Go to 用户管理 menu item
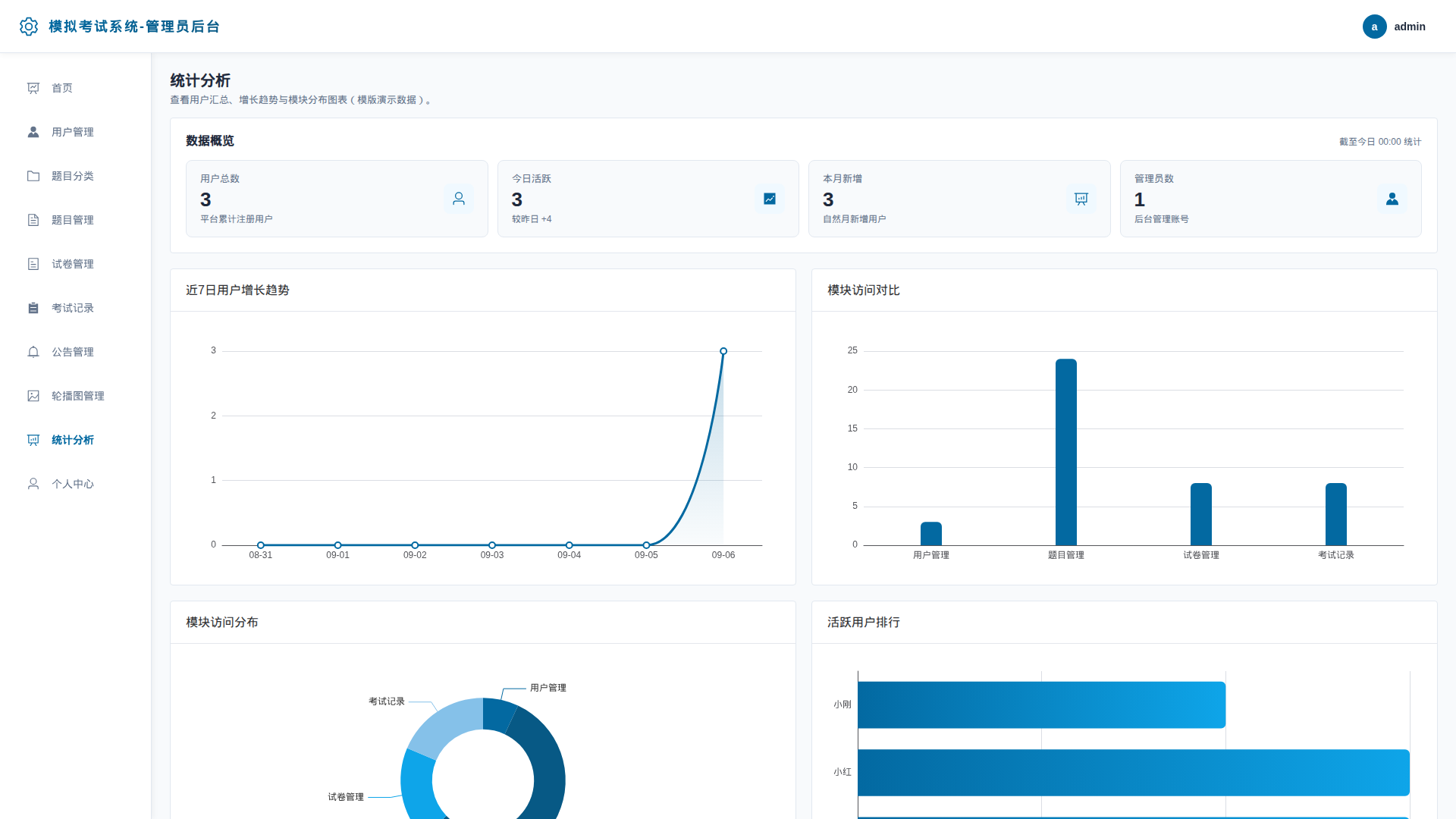The height and width of the screenshot is (819, 1456). click(76, 132)
